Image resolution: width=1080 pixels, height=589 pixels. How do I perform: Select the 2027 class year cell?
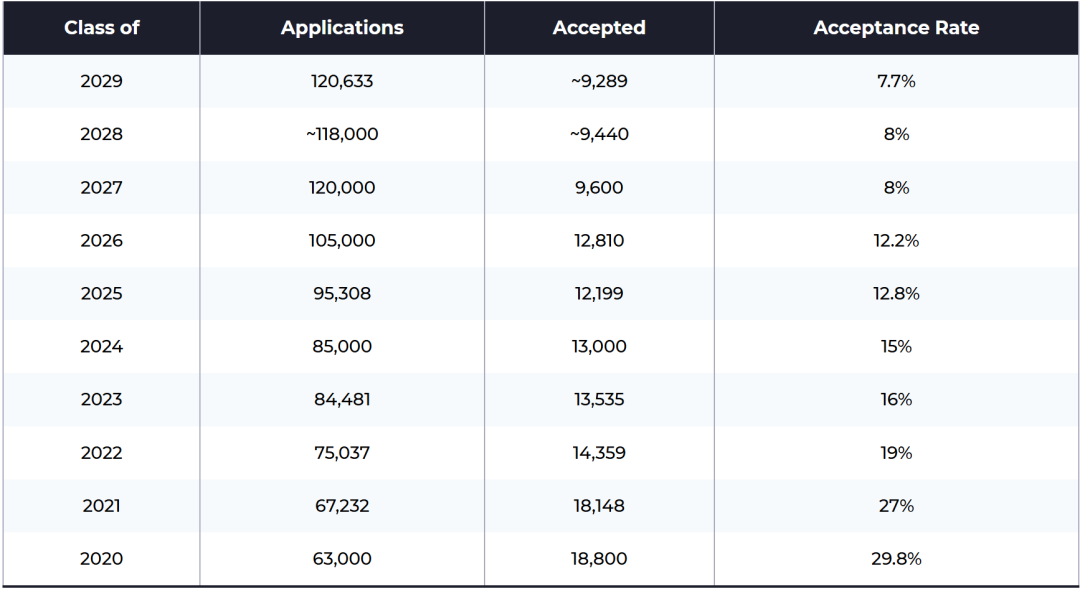click(x=101, y=187)
